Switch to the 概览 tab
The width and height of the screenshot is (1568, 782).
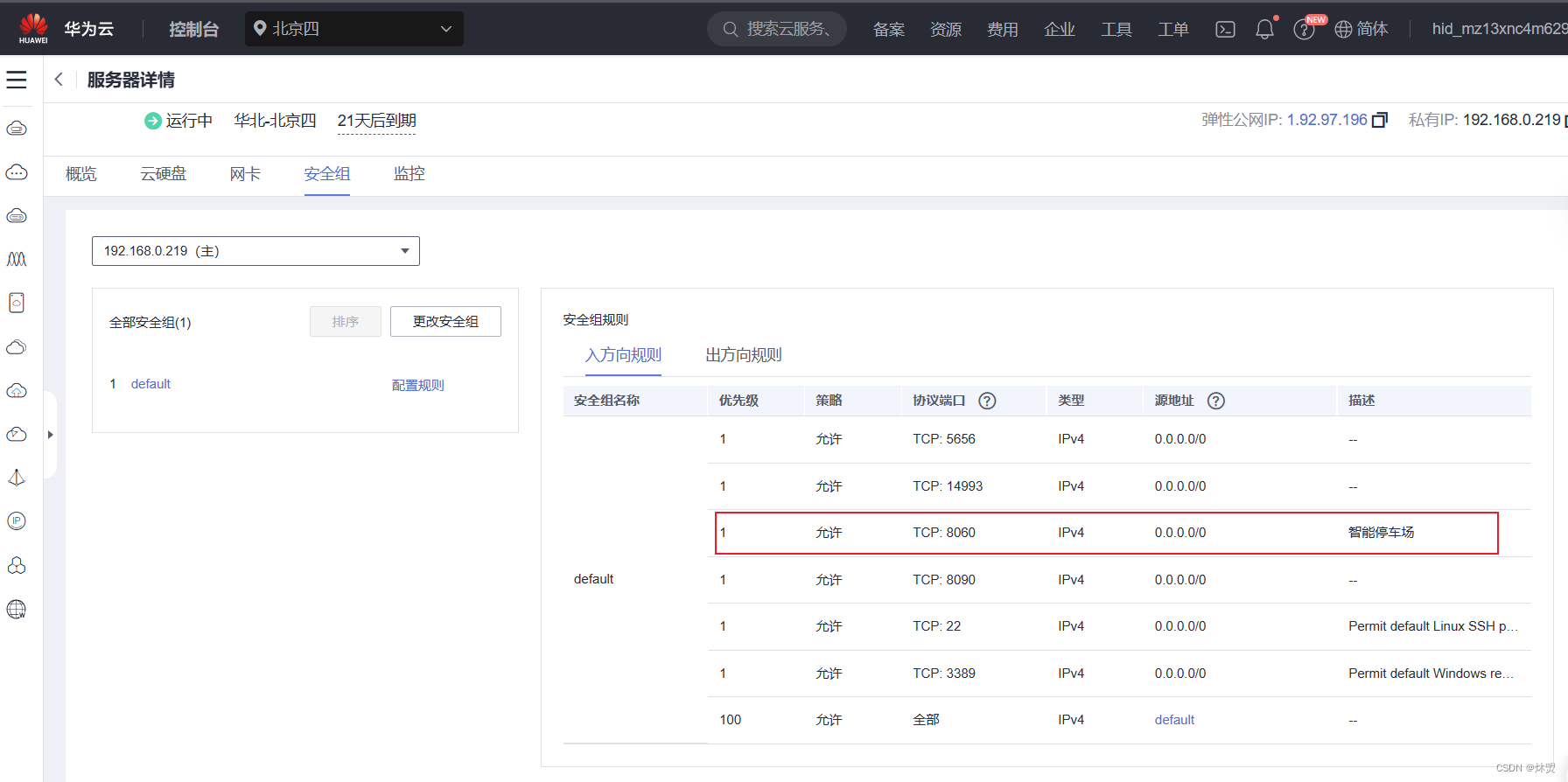click(x=81, y=174)
